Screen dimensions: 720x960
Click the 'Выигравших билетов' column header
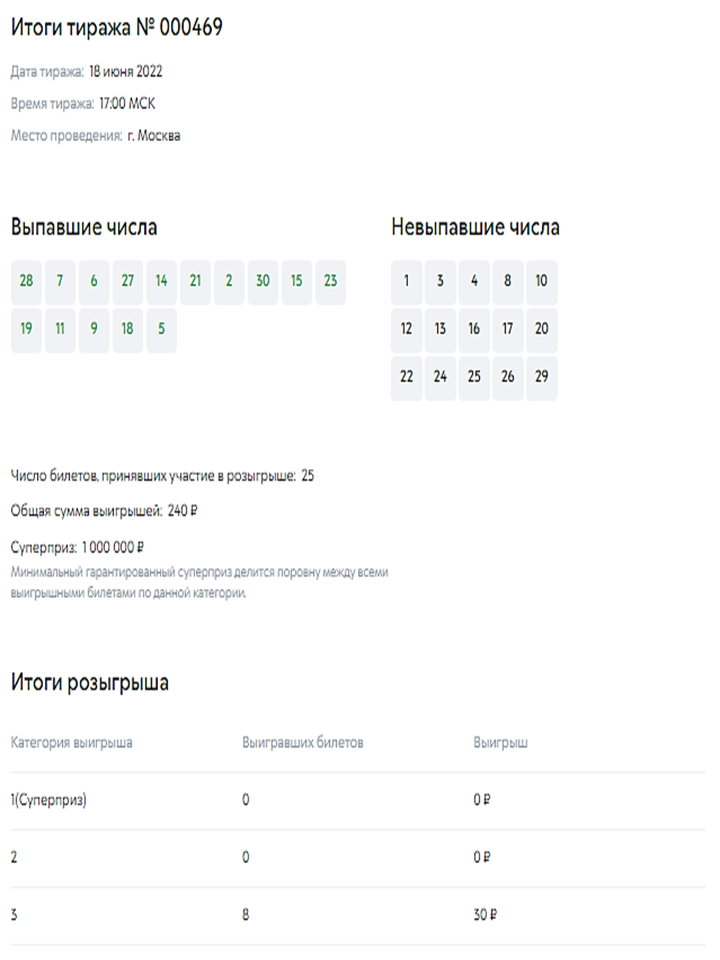302,744
